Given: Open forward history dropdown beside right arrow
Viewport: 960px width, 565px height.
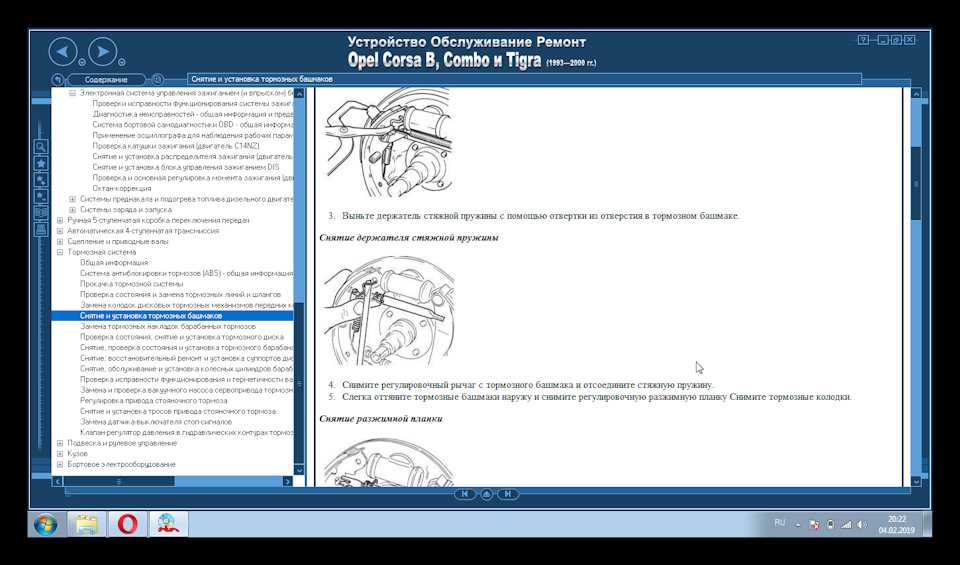Looking at the screenshot, I should coord(121,62).
